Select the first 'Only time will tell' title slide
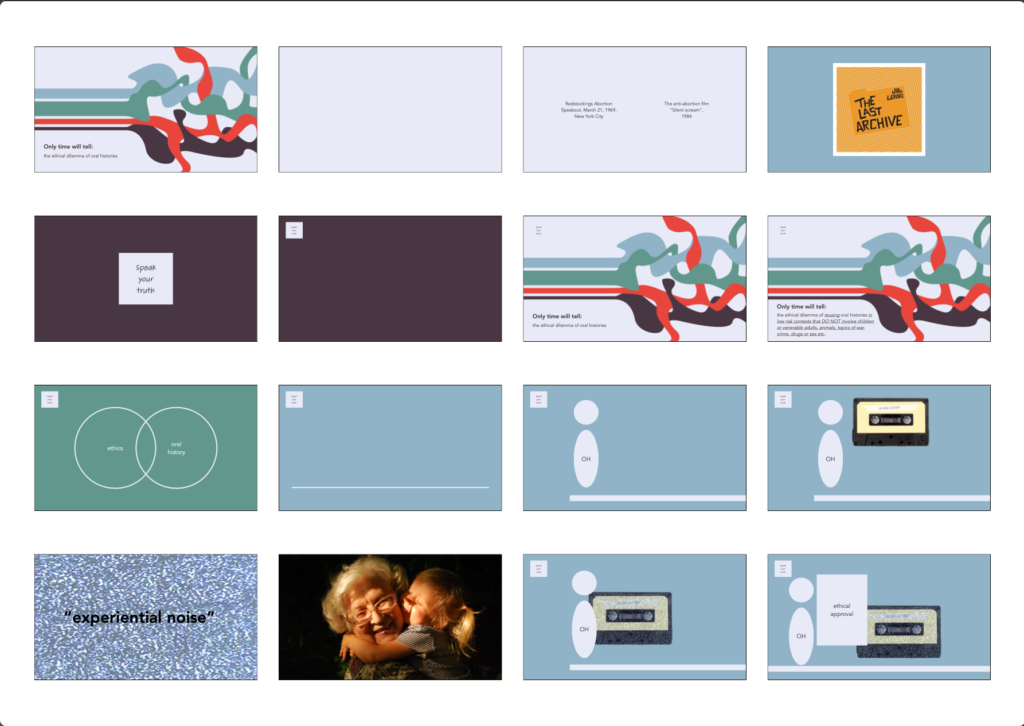1024x726 pixels. 146,109
